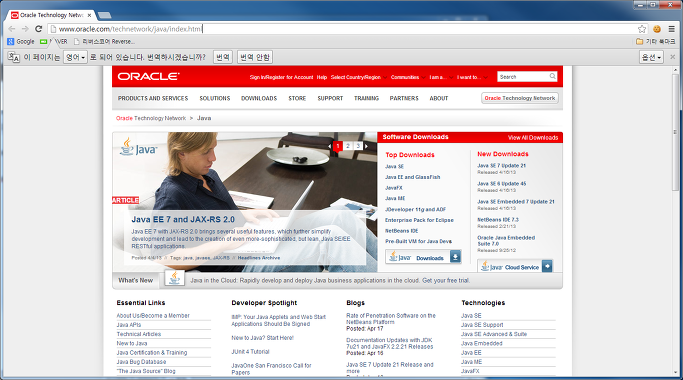Open the Chrome menu hamburger icon
The image size is (683, 380).
click(672, 29)
